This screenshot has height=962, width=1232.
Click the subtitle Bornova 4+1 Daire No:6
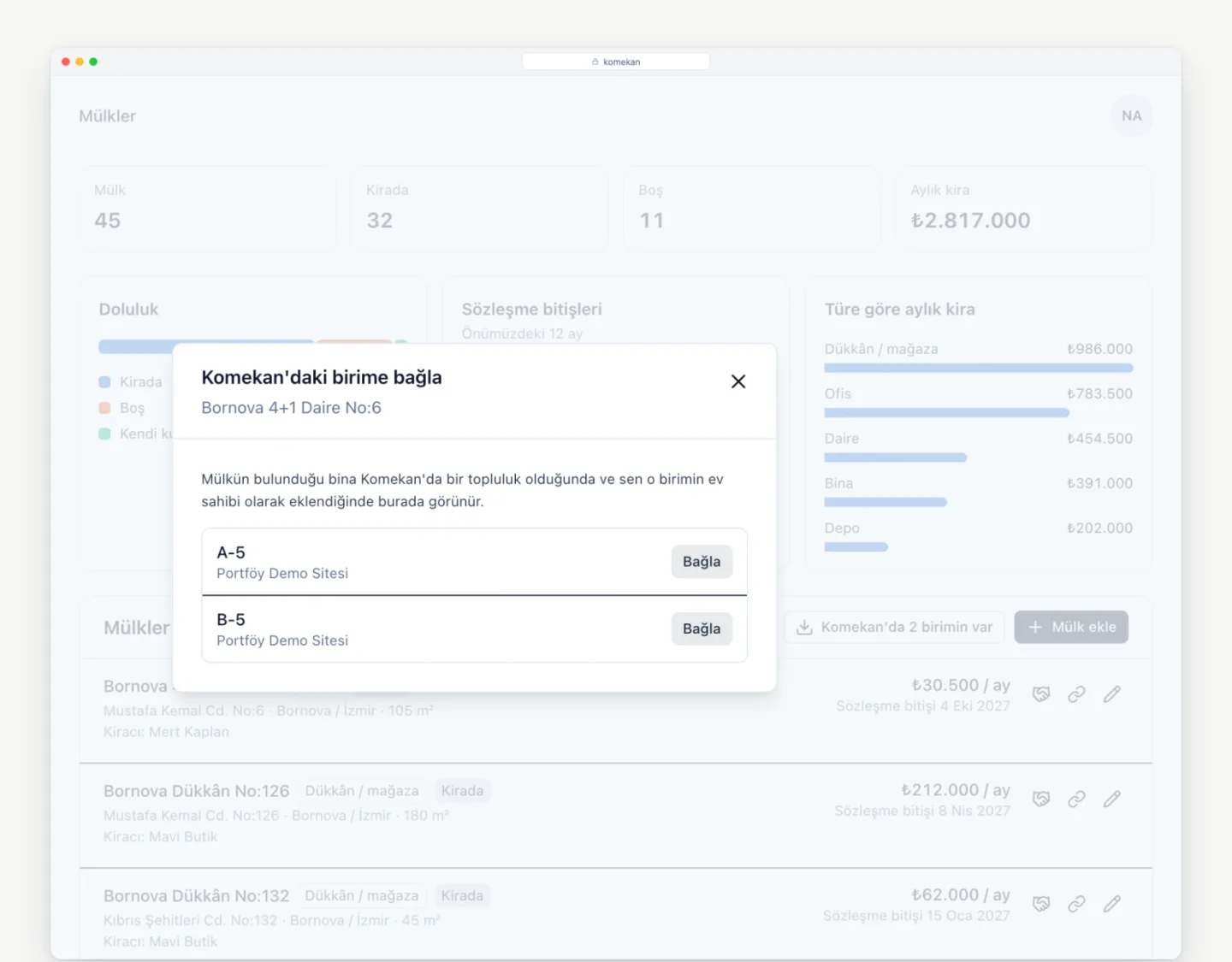click(x=292, y=408)
